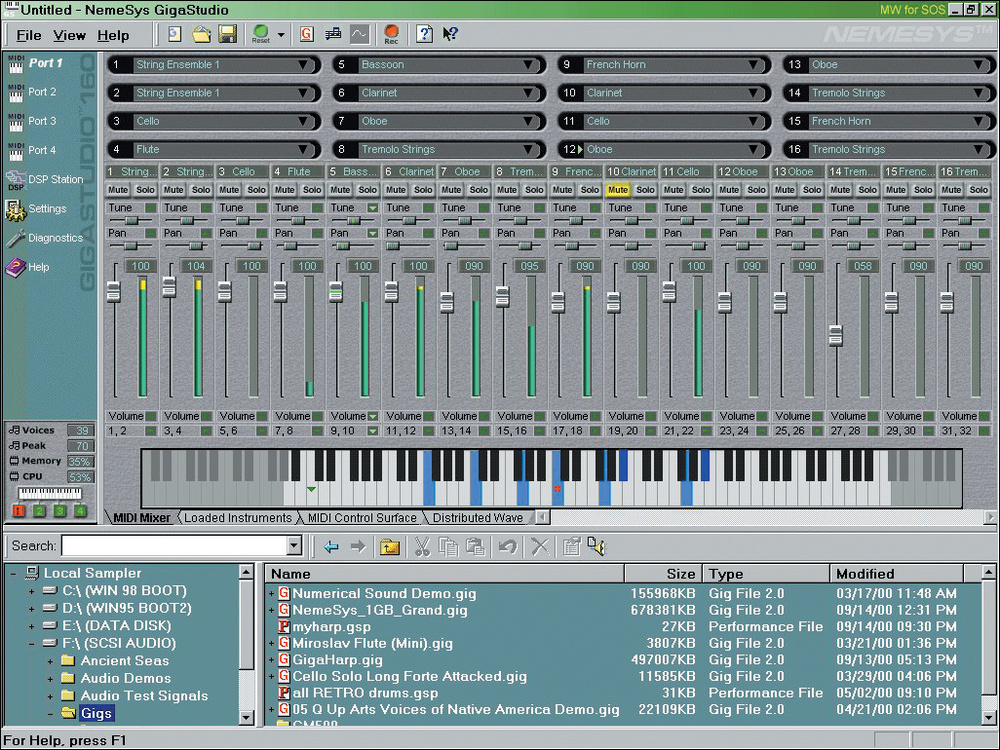Open the View menu
This screenshot has height=750, width=1000.
tap(69, 35)
